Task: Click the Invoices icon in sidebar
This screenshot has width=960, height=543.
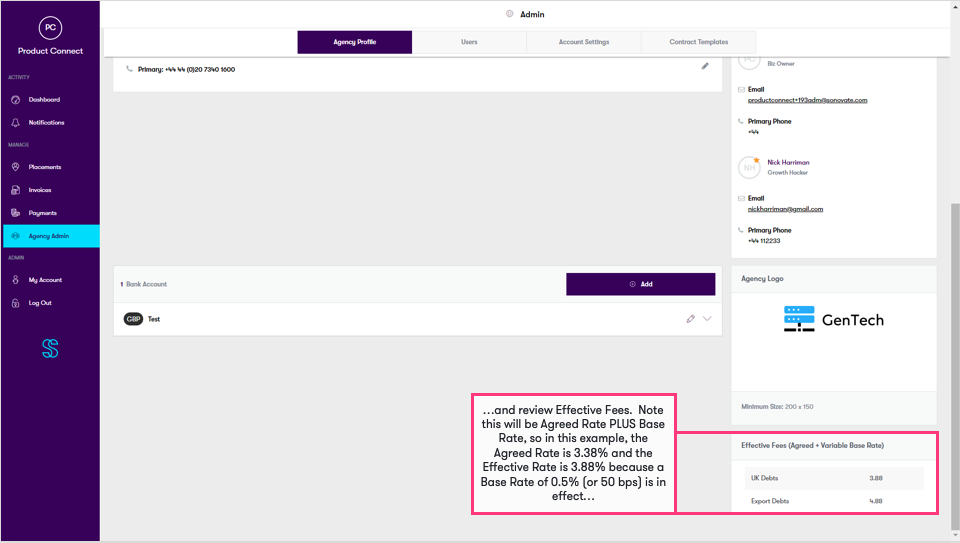Action: click(x=15, y=190)
